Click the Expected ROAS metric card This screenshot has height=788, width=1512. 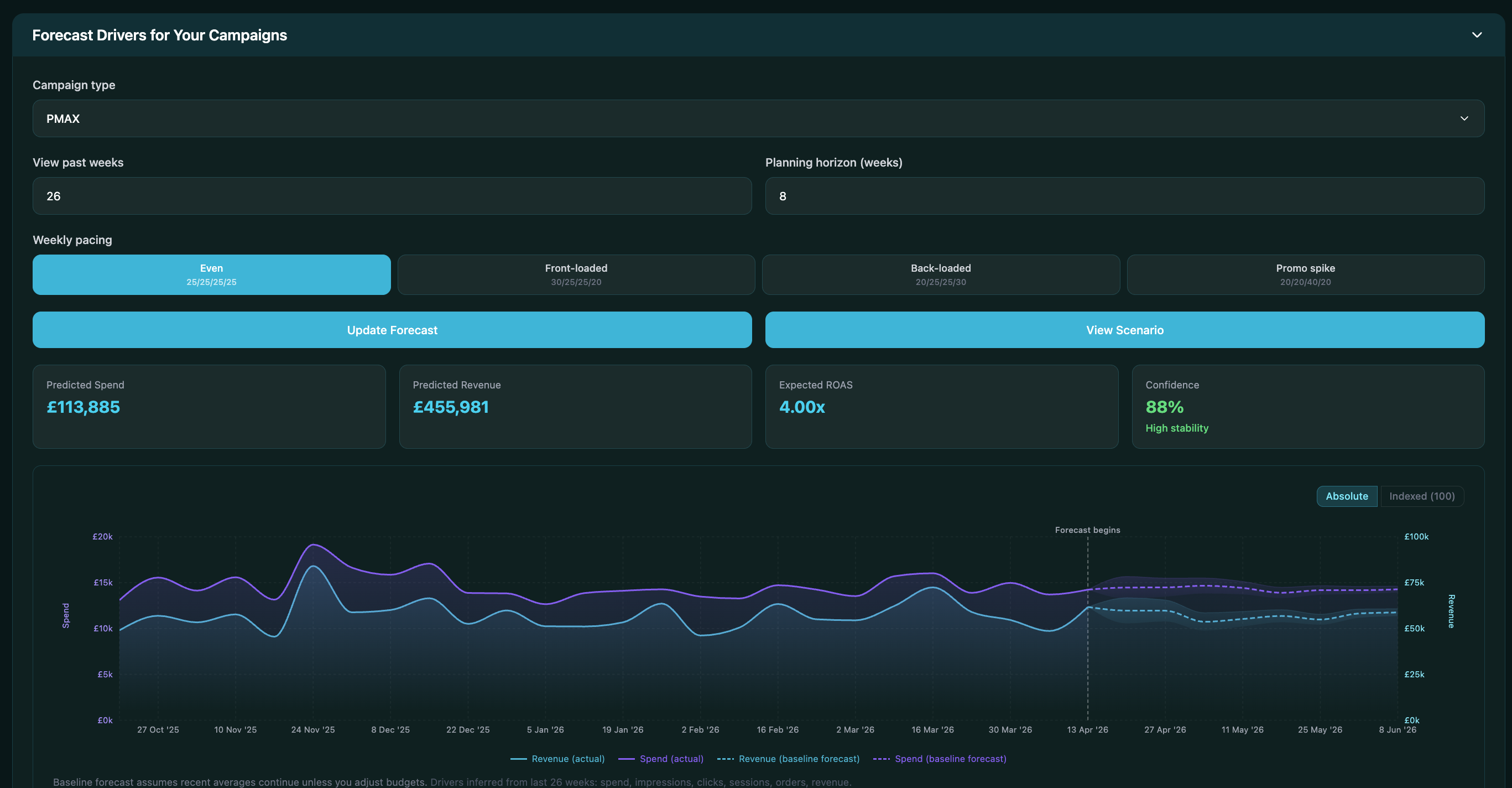(941, 406)
